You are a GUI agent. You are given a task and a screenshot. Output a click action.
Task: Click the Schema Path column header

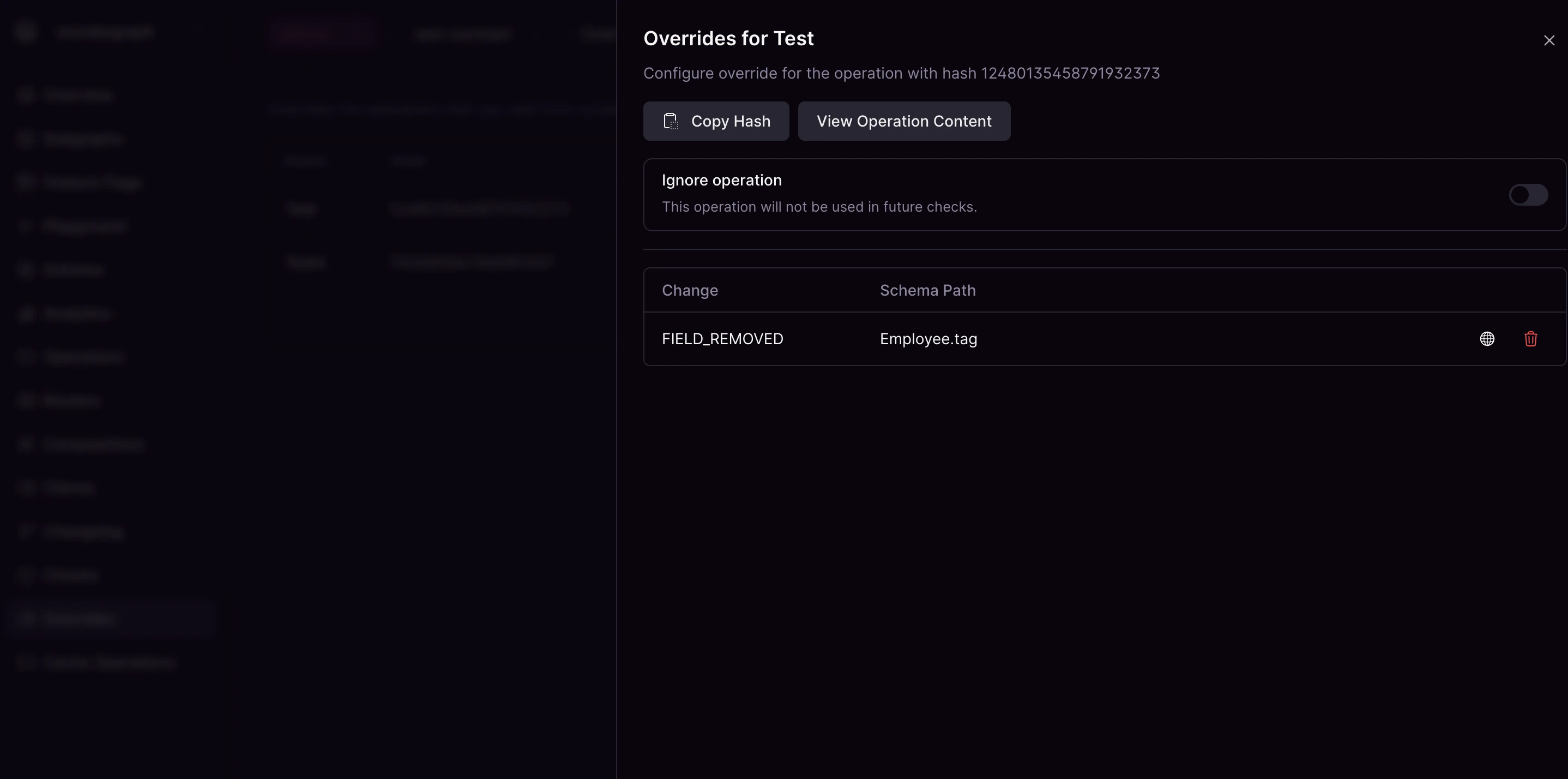[927, 290]
